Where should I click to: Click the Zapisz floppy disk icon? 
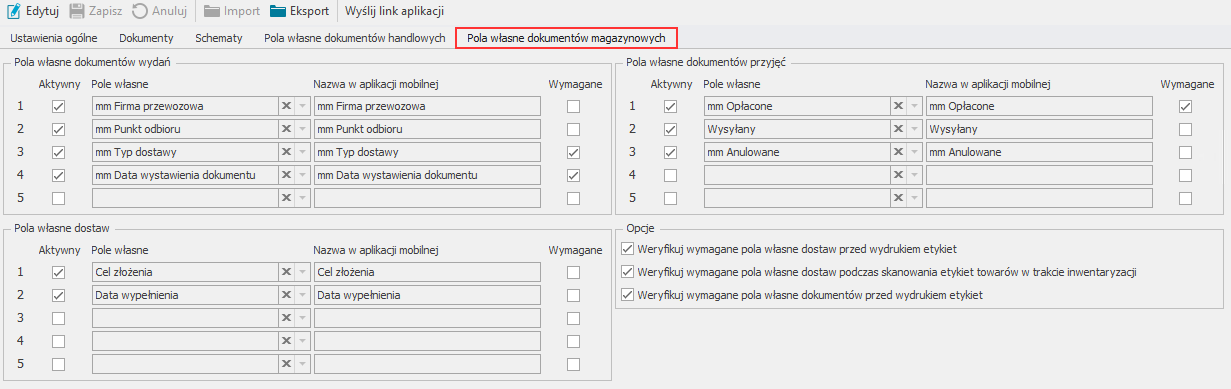[77, 12]
